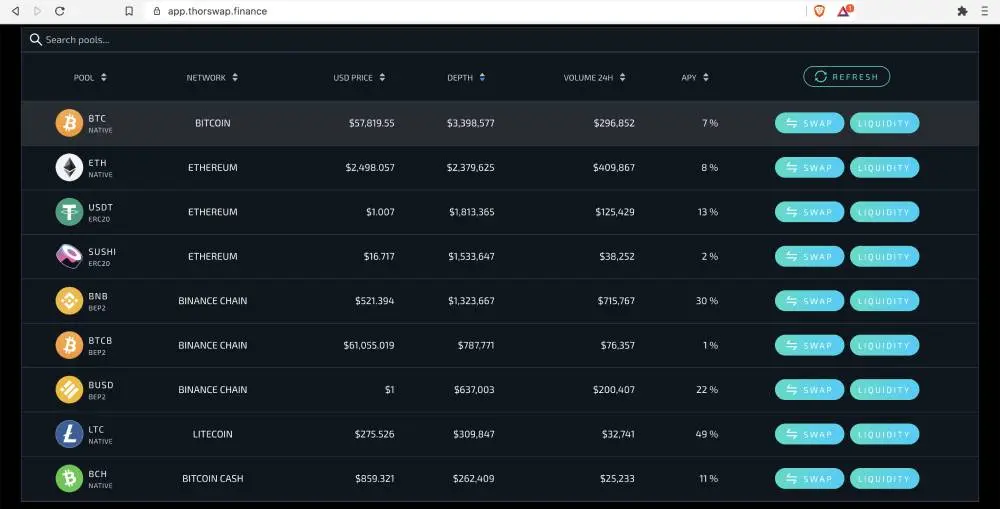Click the search magnifier icon
Viewport: 1000px width, 509px height.
36,40
